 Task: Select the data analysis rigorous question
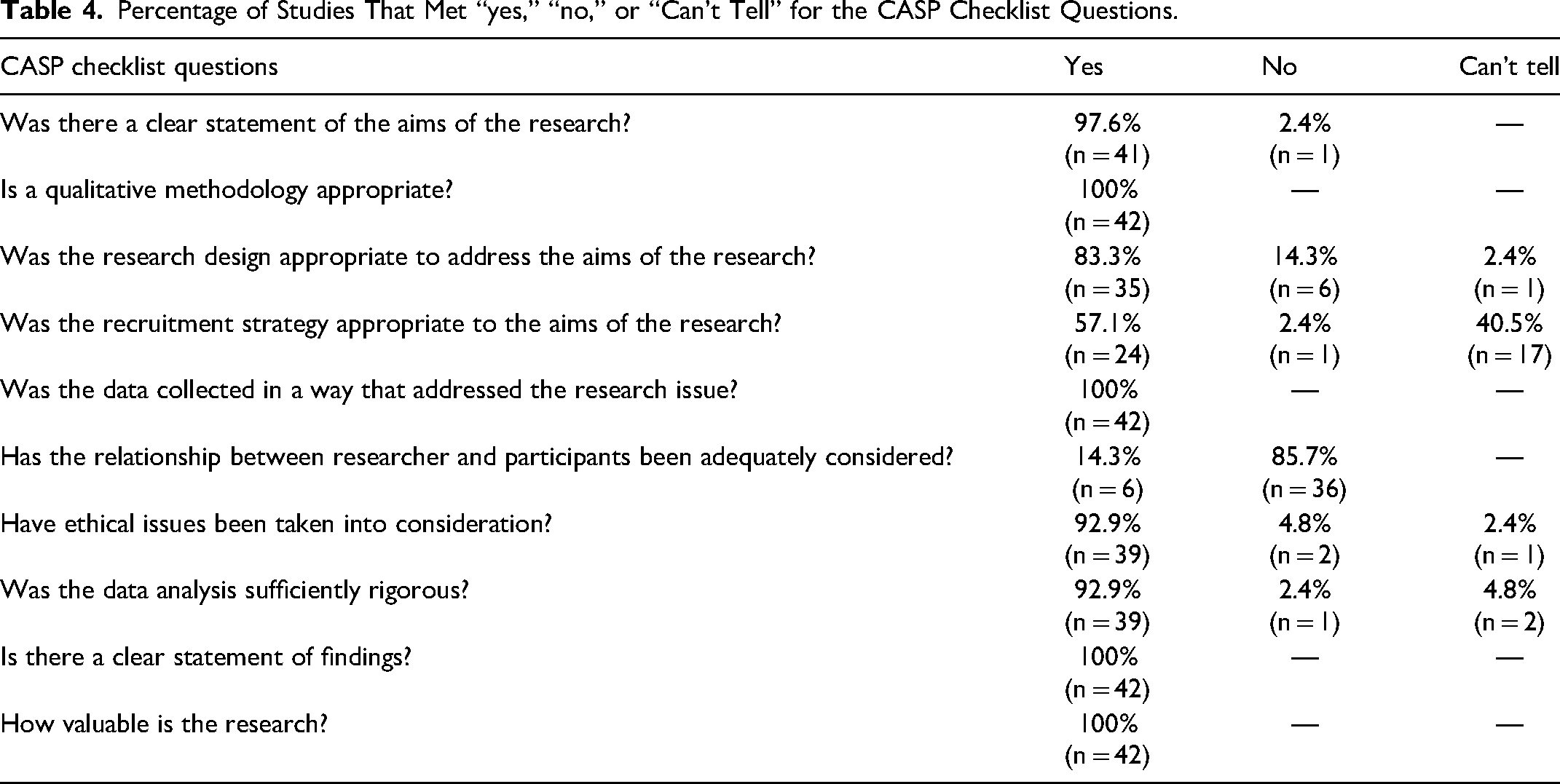(x=235, y=590)
